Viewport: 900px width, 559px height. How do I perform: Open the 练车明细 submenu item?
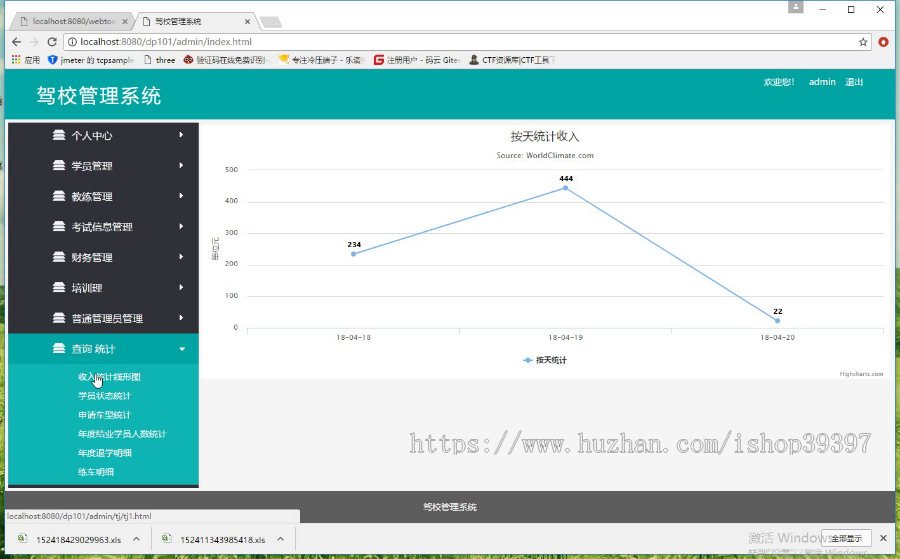coord(96,472)
